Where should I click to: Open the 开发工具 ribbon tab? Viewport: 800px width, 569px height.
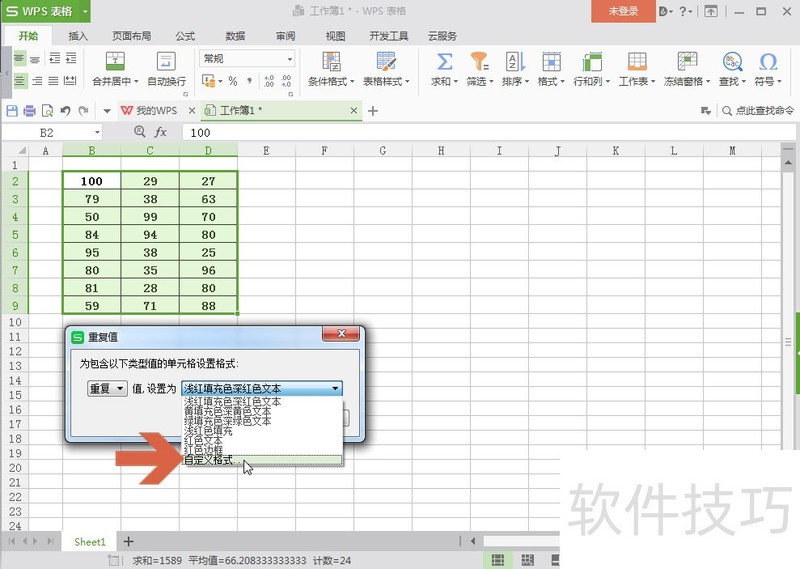coord(389,36)
